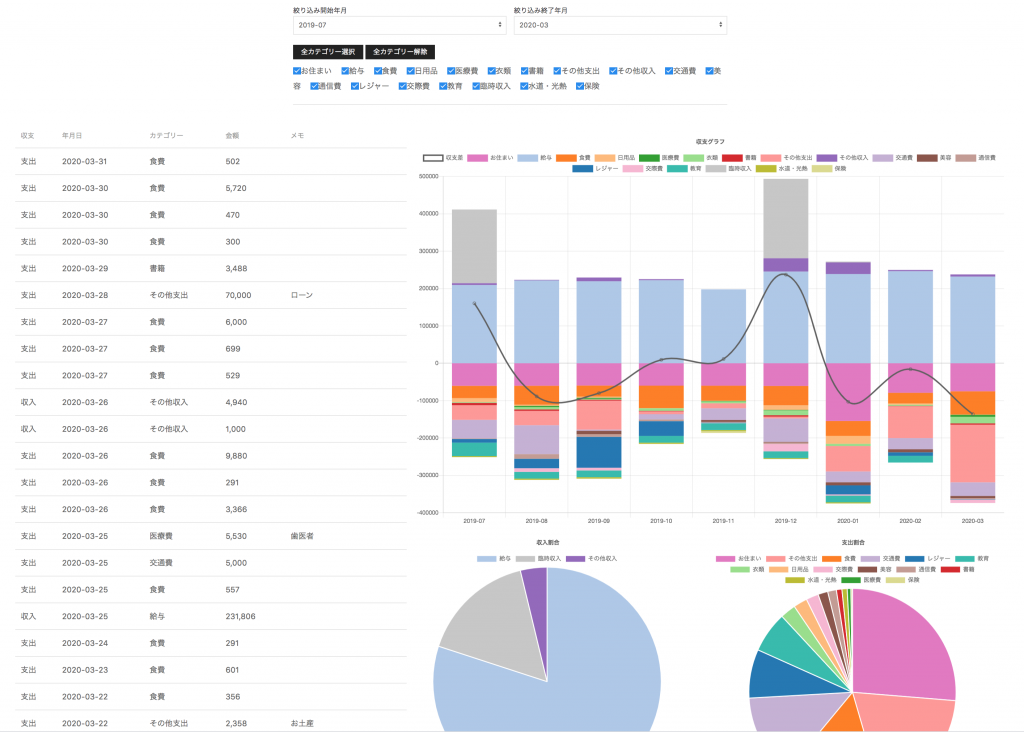Viewport: 1024px width, 732px height.
Task: Click the 金額 column header in table
Action: (x=232, y=135)
